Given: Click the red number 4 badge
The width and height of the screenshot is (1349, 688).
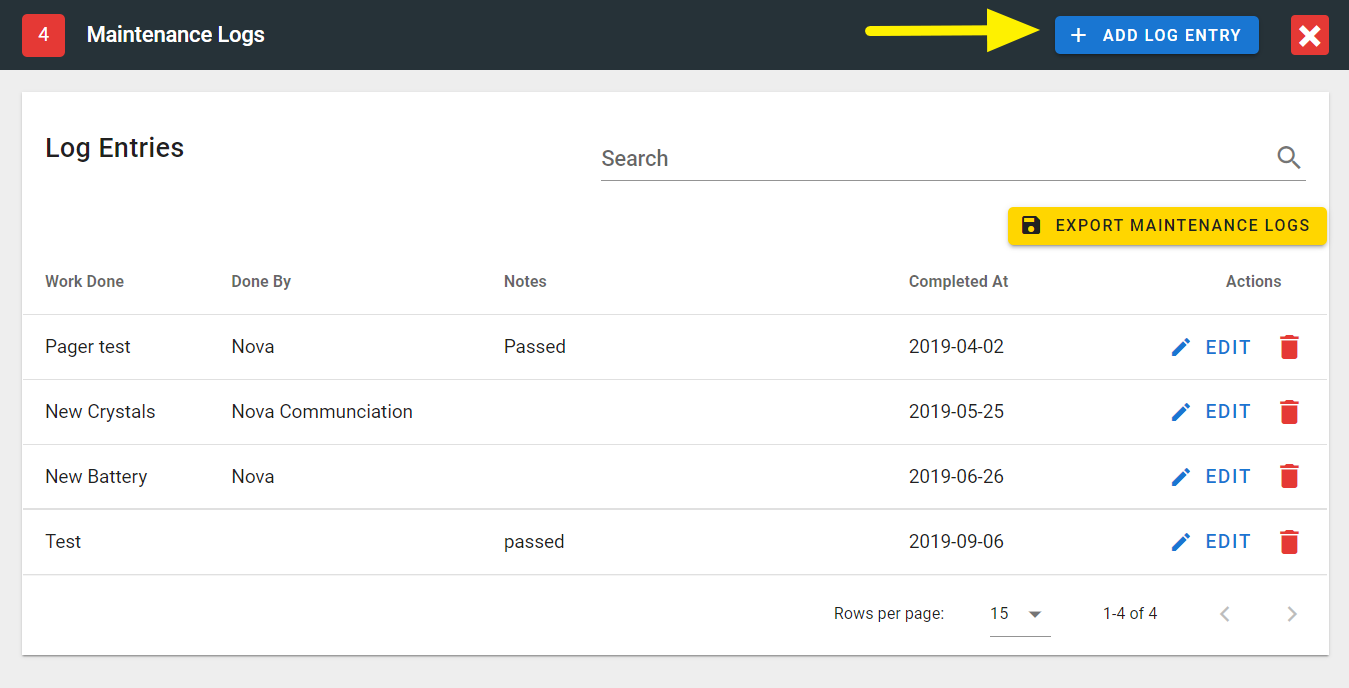Looking at the screenshot, I should pos(43,35).
